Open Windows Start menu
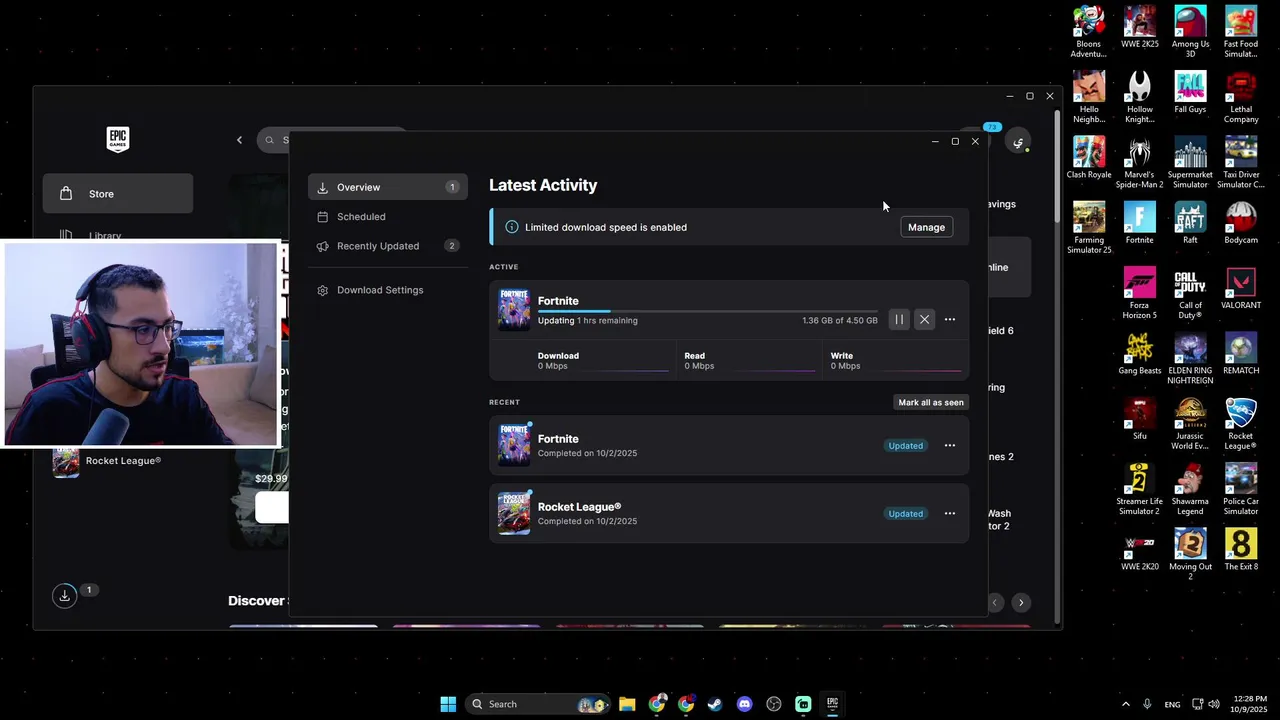Viewport: 1280px width, 720px height. coord(448,704)
